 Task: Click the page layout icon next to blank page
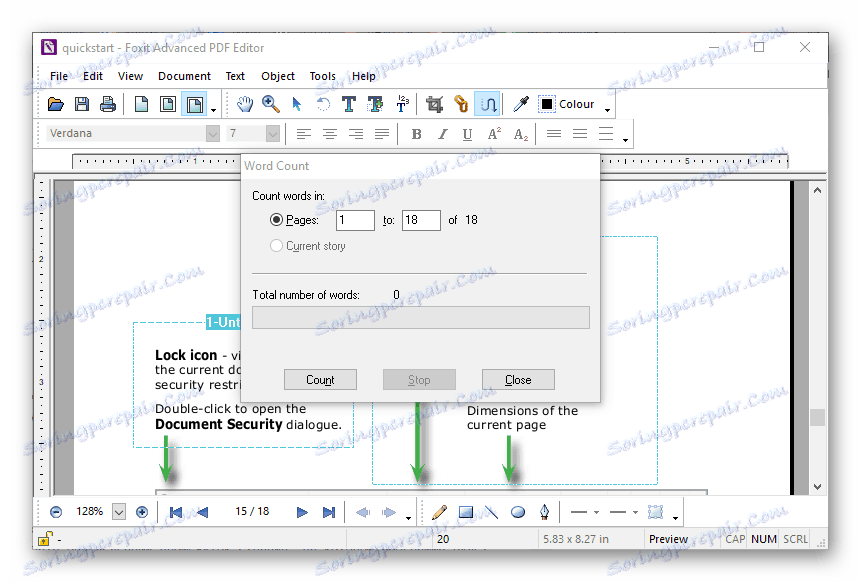pos(167,104)
